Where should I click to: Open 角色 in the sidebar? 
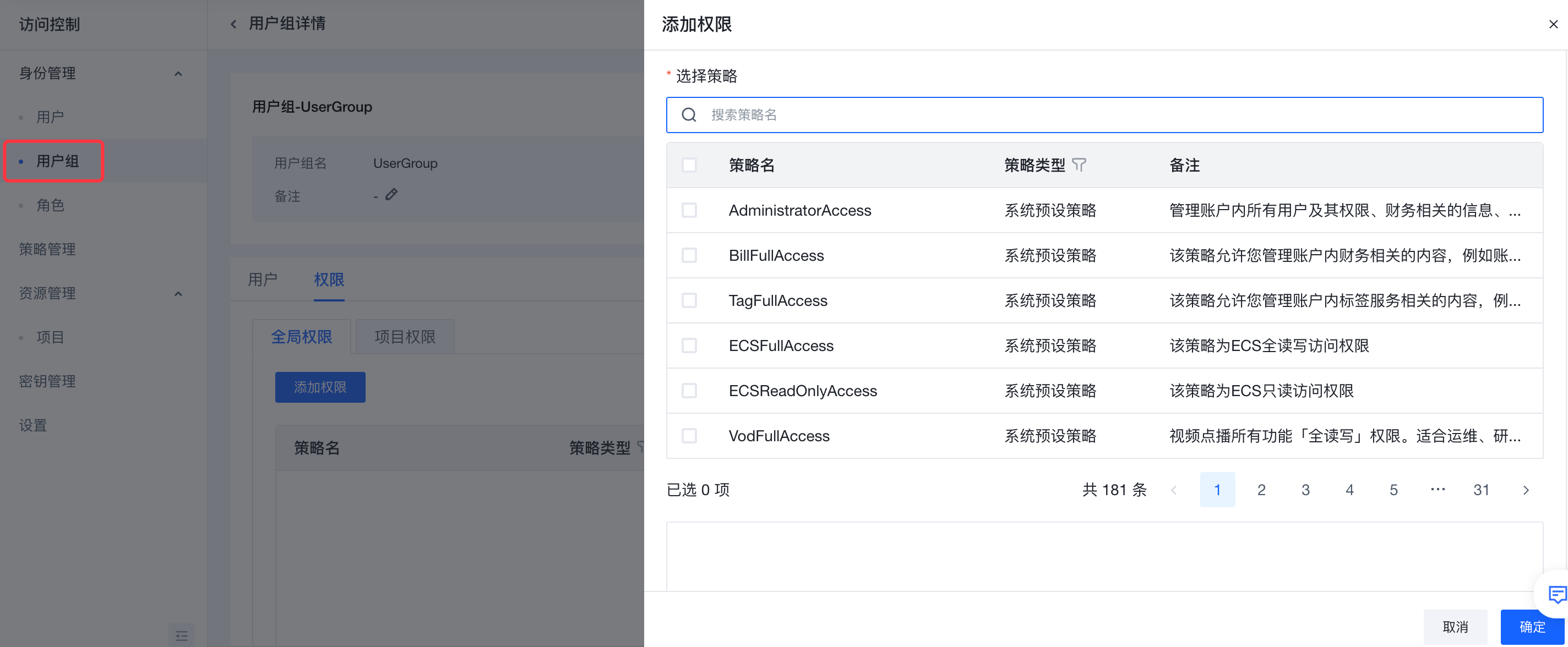pos(50,205)
